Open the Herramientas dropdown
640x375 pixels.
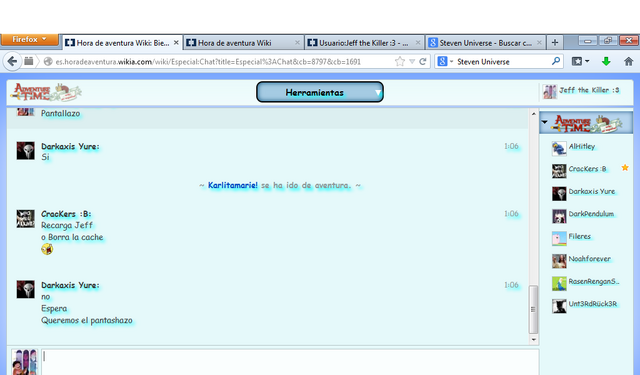pyautogui.click(x=320, y=92)
